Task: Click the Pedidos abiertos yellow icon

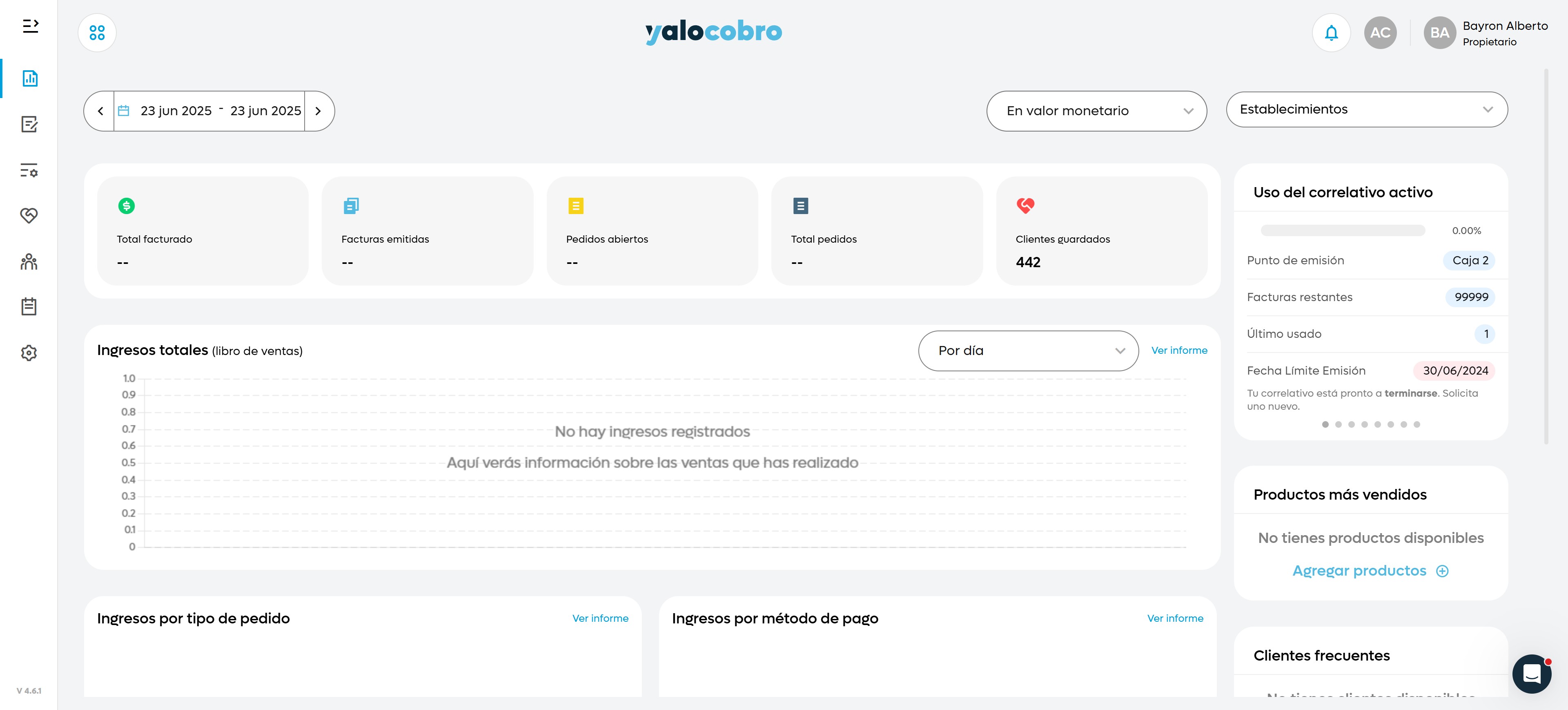Action: point(576,206)
